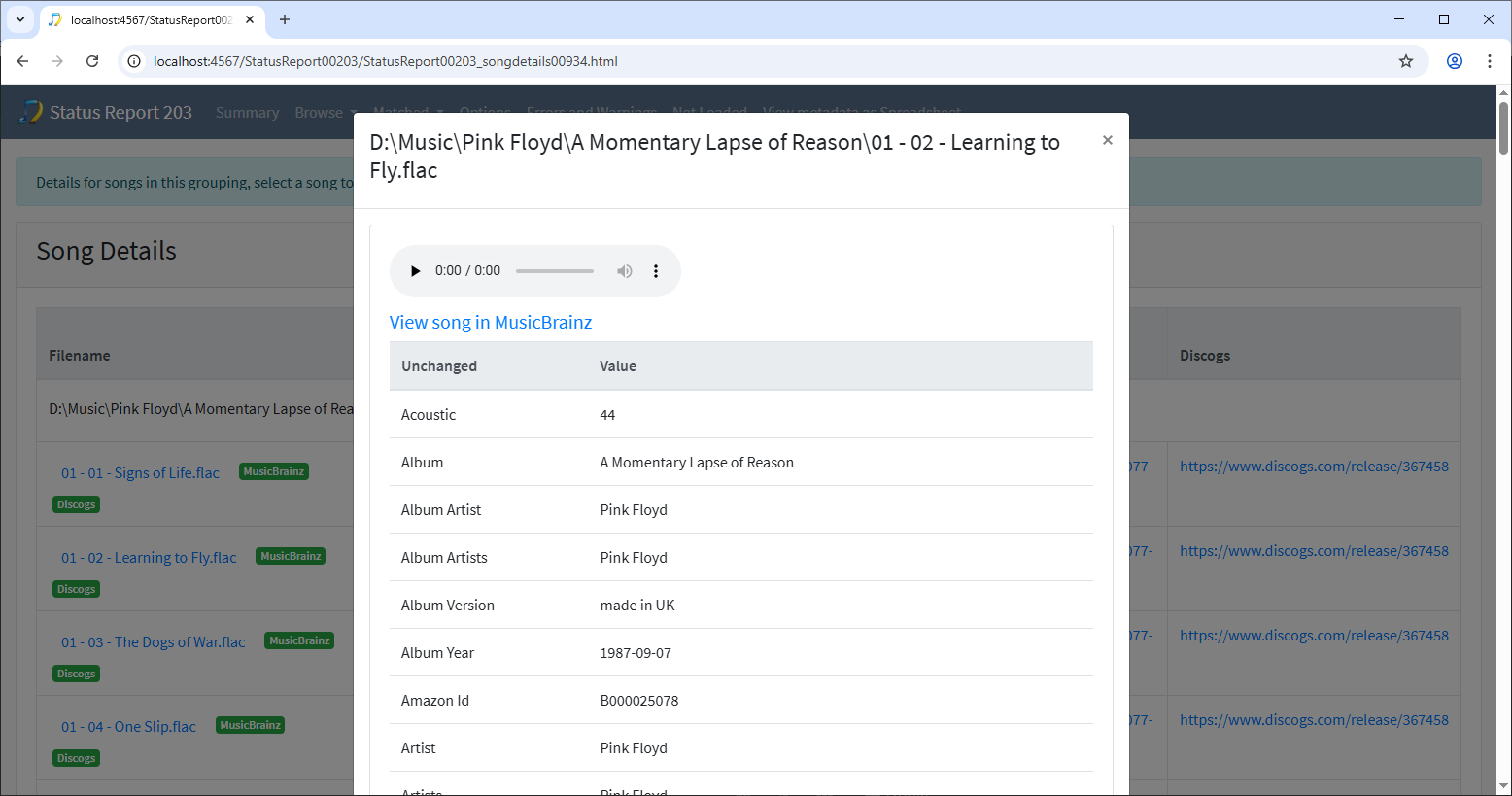
Task: Click the address bar URL
Action: [386, 61]
